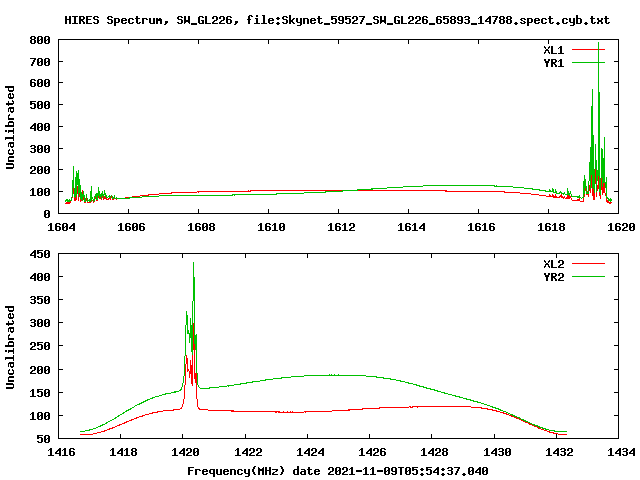Click the bottom plot Uncalibrated axis label
Image resolution: width=640 pixels, height=480 pixels.
pos(10,347)
